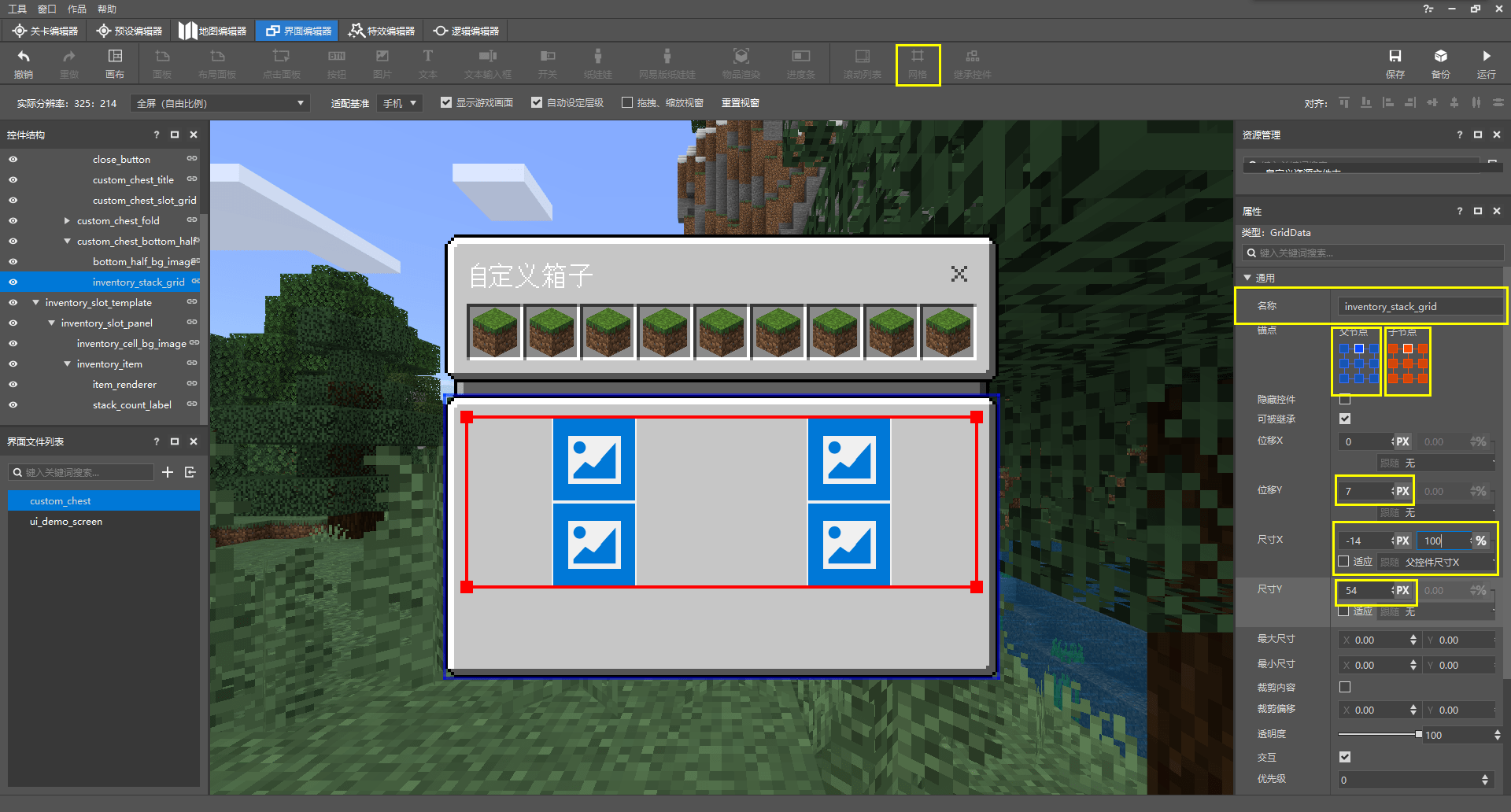Click the 重置视窗 button
Image resolution: width=1511 pixels, height=812 pixels.
[741, 103]
